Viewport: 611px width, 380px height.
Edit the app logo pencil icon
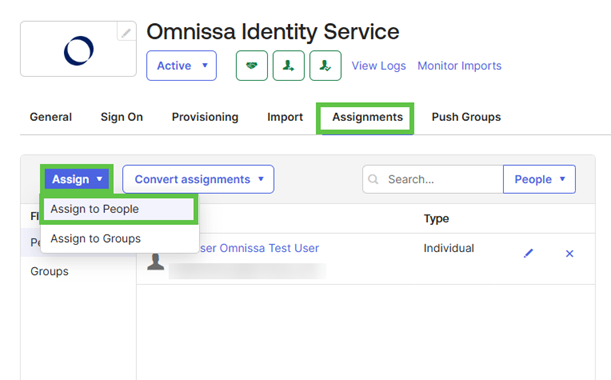[x=126, y=32]
